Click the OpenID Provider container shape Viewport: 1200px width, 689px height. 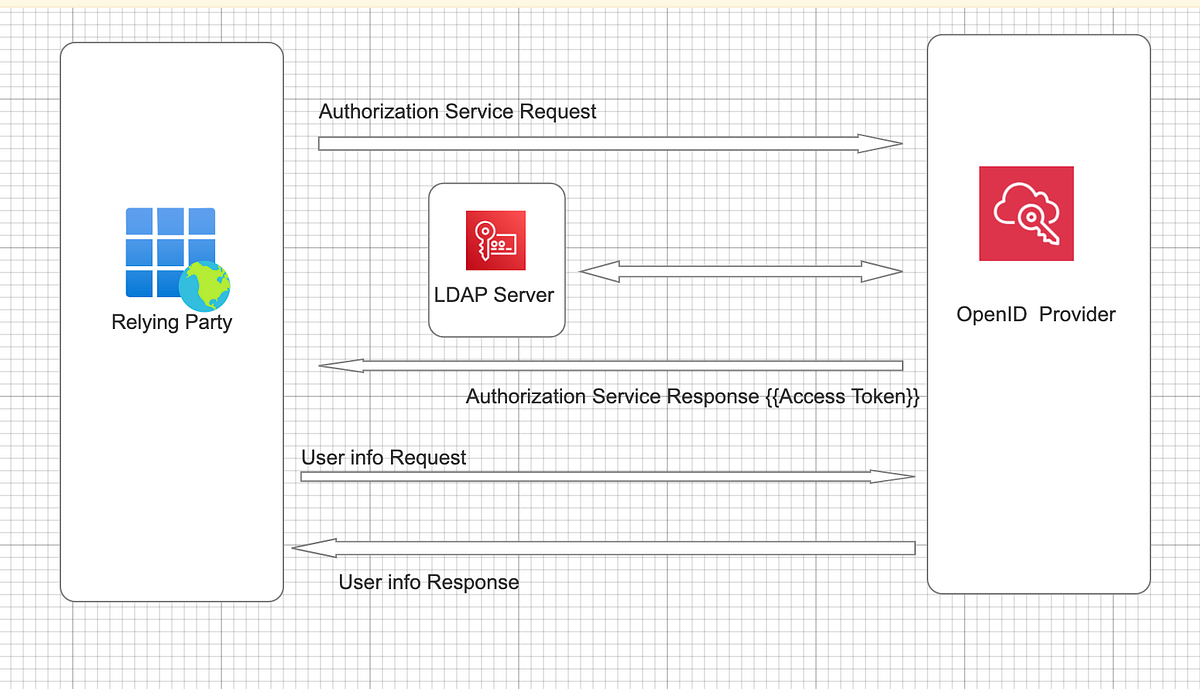(1037, 450)
